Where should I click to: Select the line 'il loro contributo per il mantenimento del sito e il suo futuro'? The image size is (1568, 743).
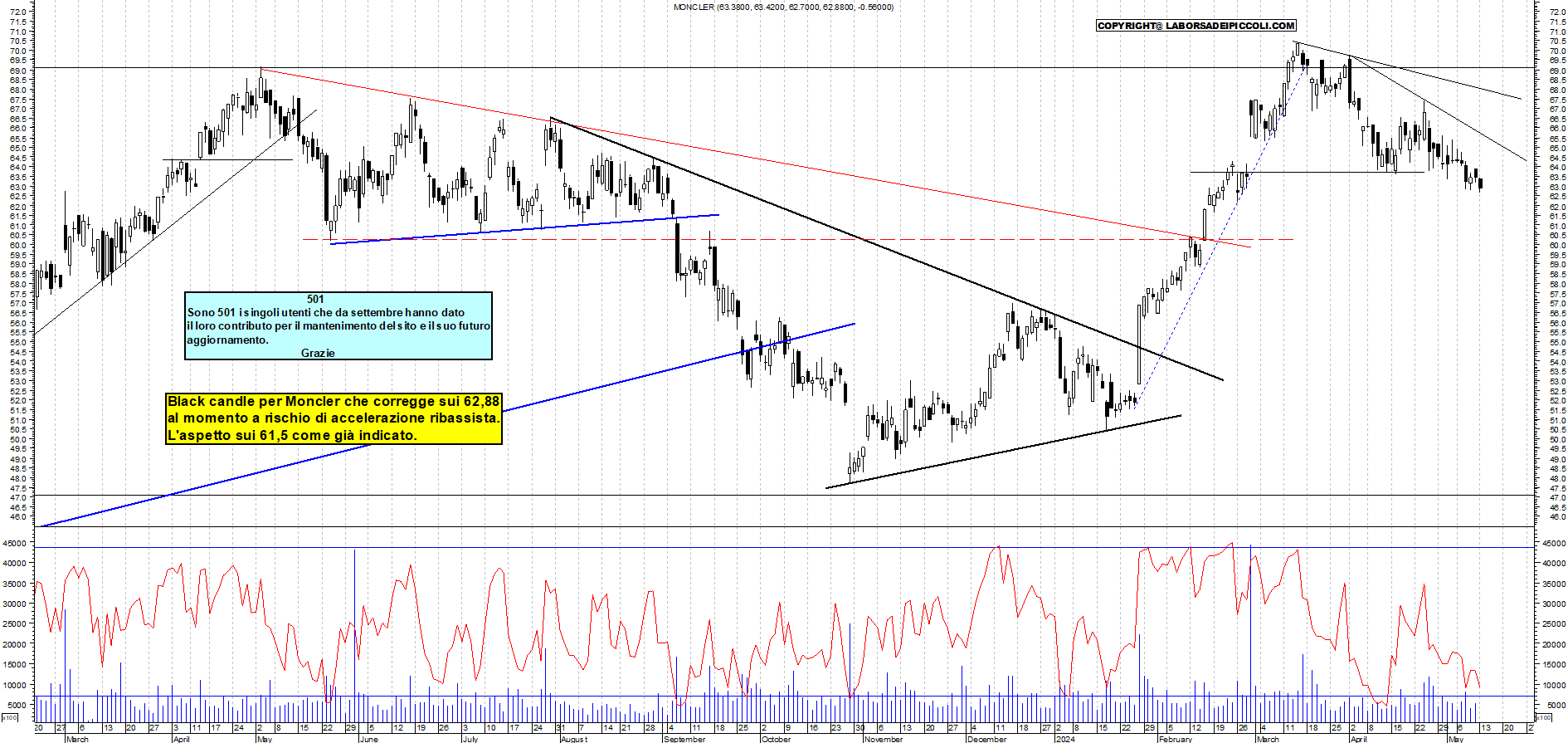coord(338,325)
